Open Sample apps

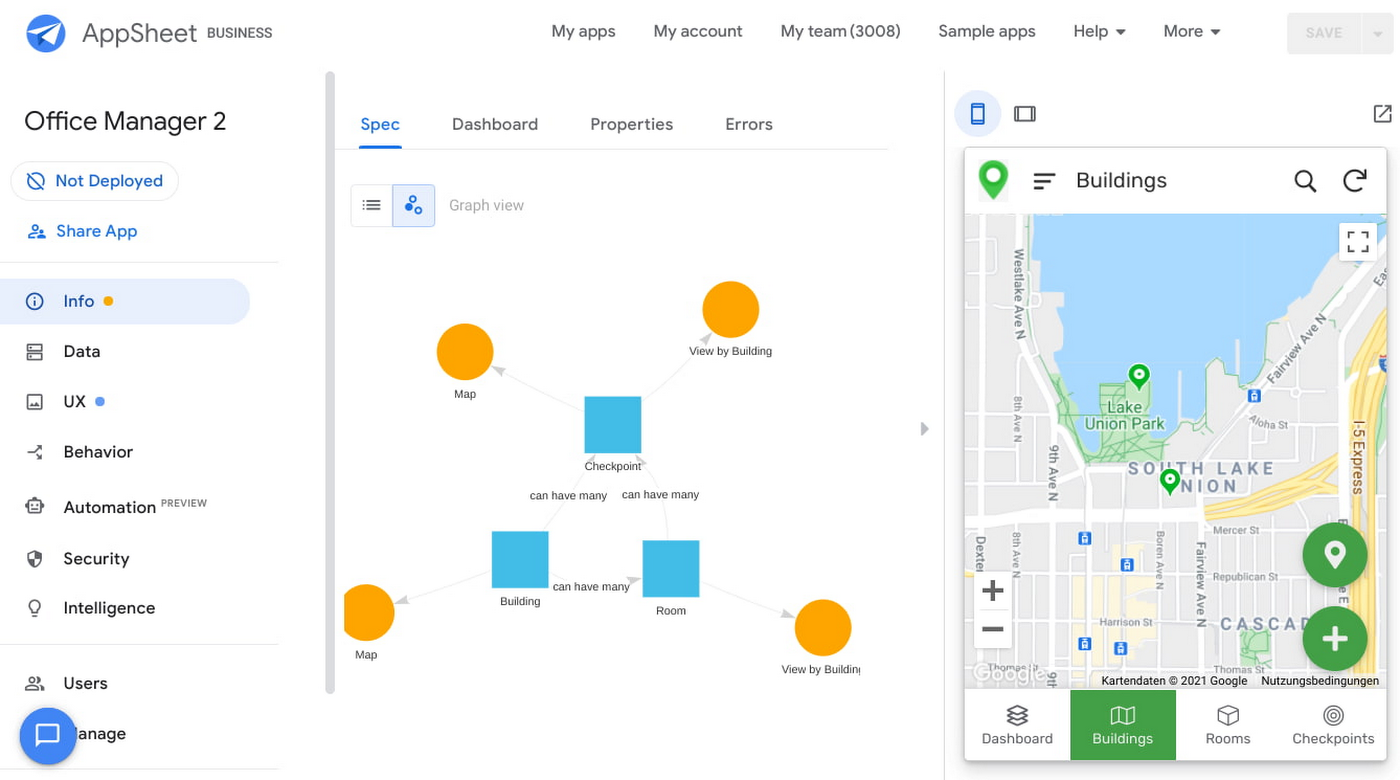pos(987,31)
